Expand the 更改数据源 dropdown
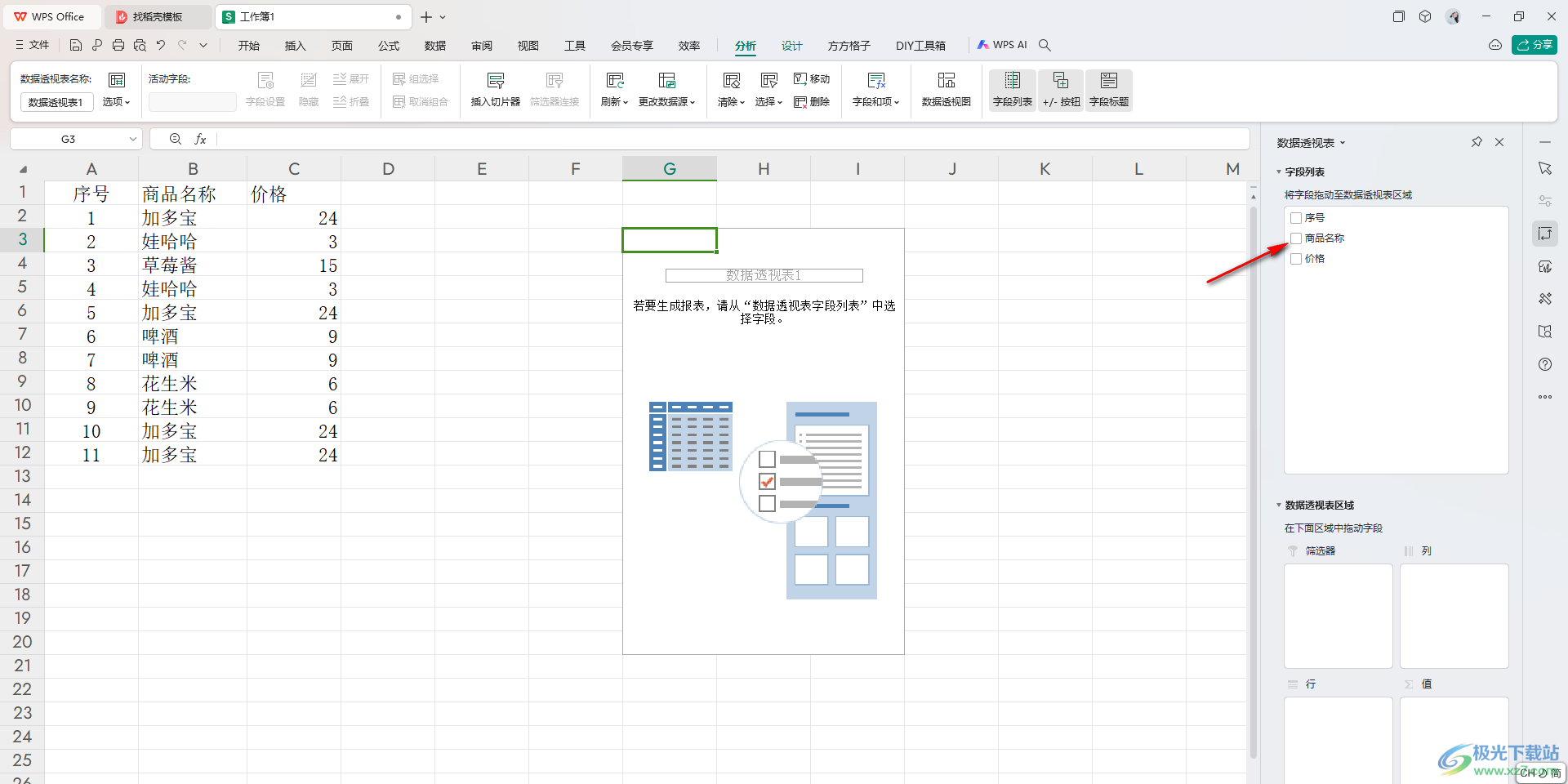This screenshot has height=784, width=1568. click(x=666, y=102)
